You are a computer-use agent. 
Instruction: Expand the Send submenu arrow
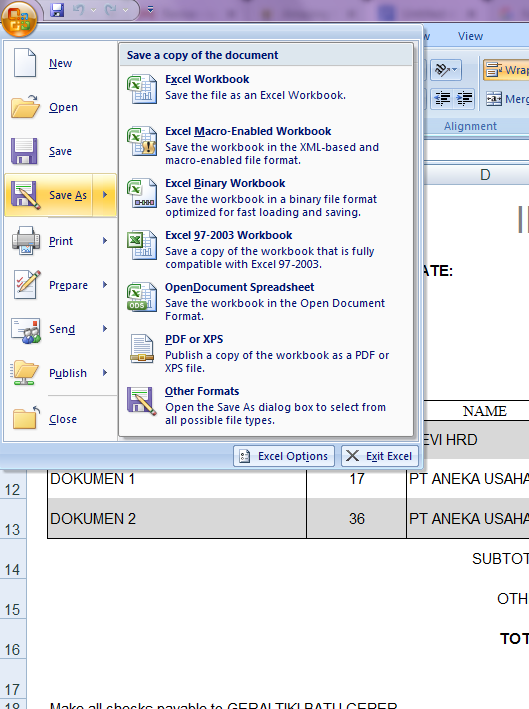[105, 329]
